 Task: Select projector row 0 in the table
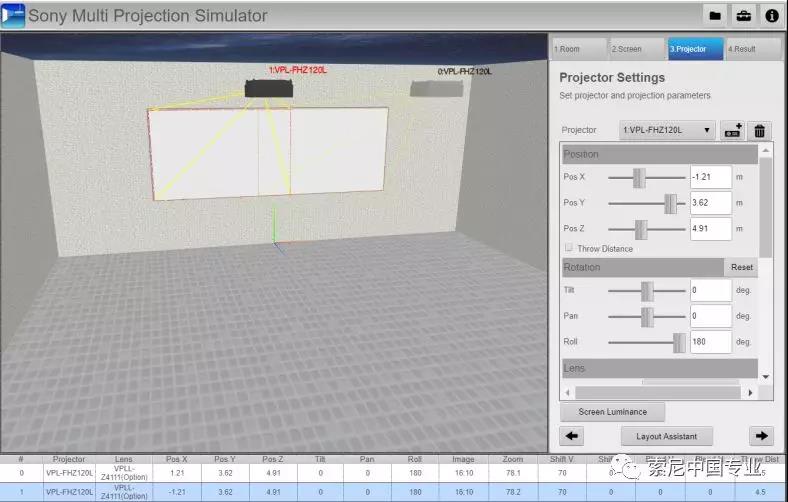click(394, 473)
